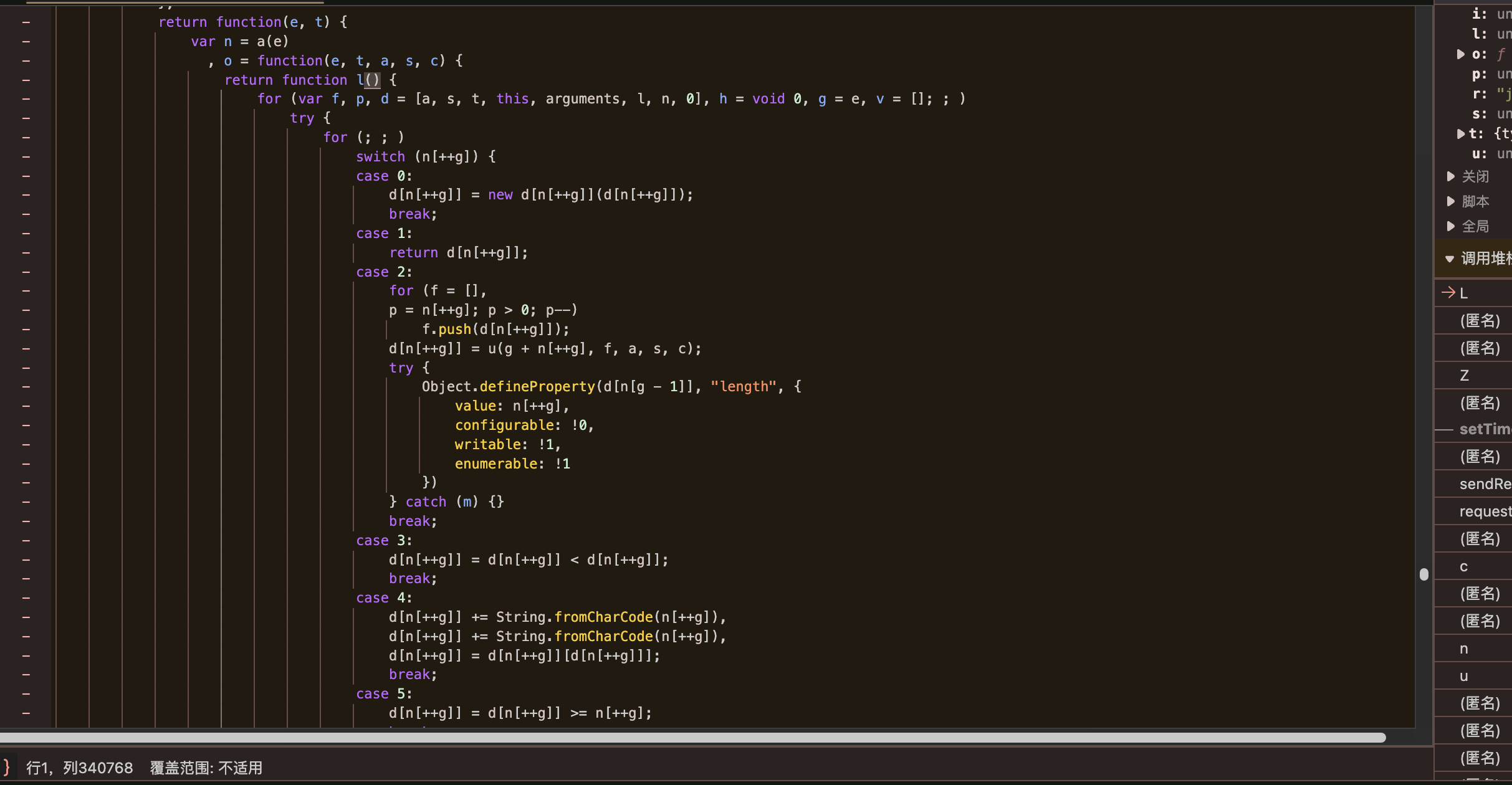Click the i: scope variable row
This screenshot has height=785, width=1512.
(x=1491, y=14)
